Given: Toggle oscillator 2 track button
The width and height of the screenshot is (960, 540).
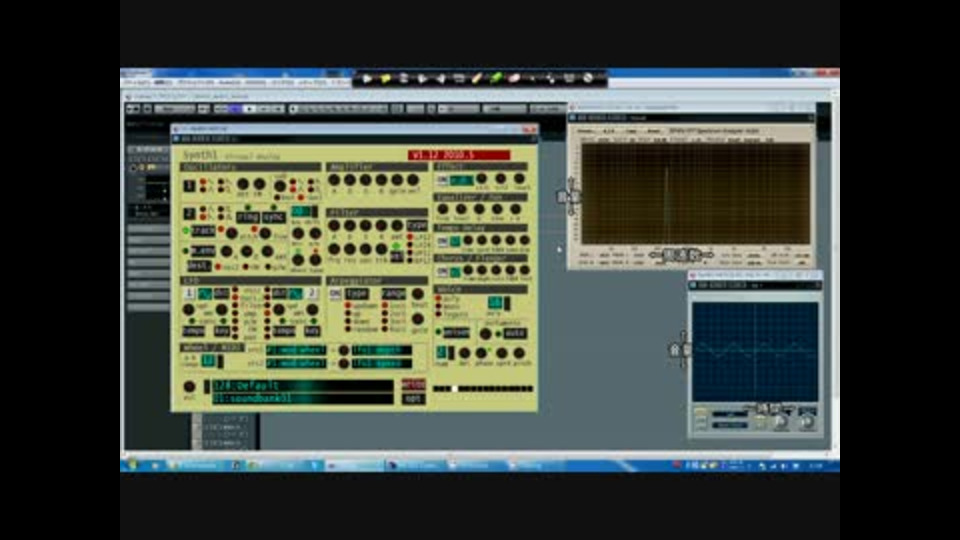Looking at the screenshot, I should point(203,231).
